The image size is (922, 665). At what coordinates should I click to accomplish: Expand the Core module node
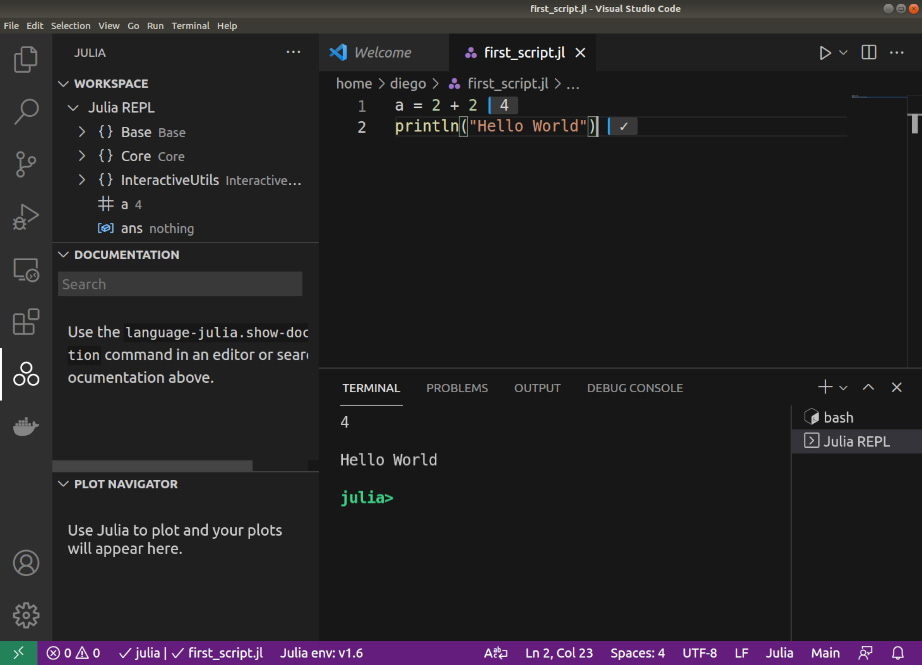coord(82,156)
